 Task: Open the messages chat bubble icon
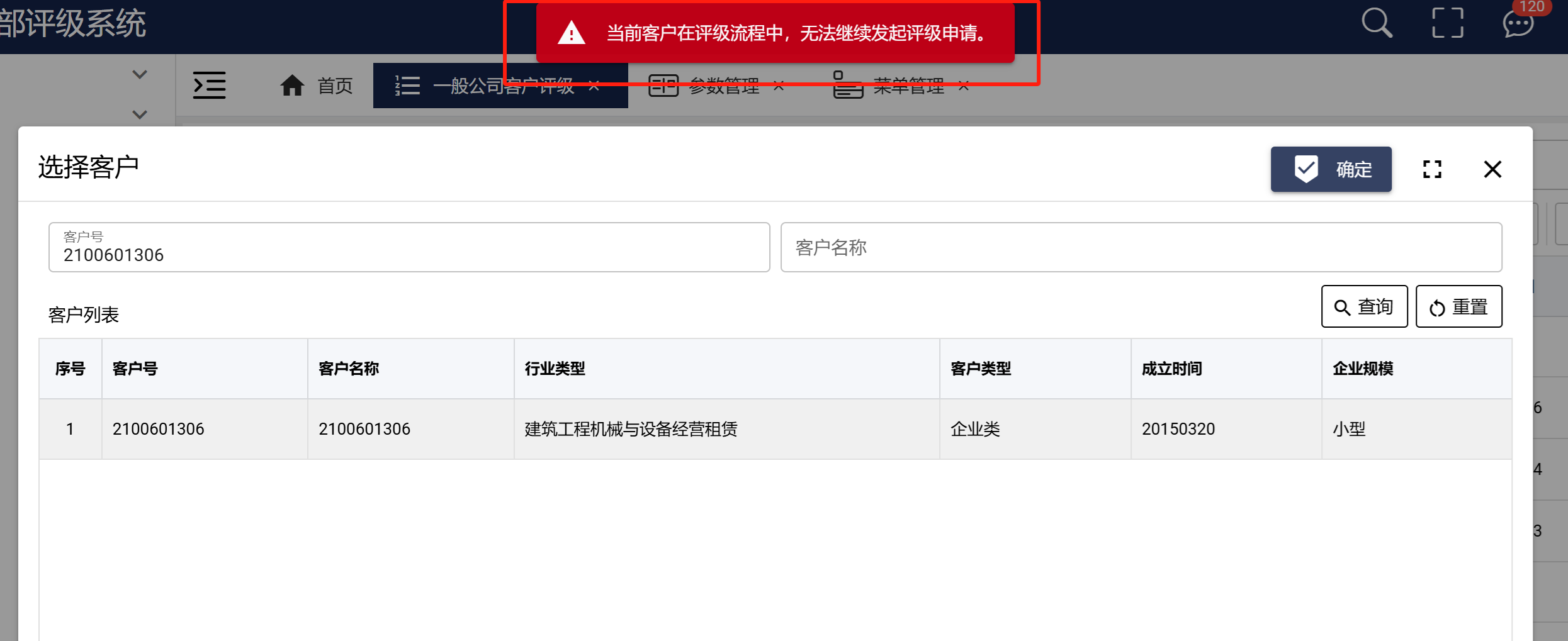click(x=1518, y=25)
